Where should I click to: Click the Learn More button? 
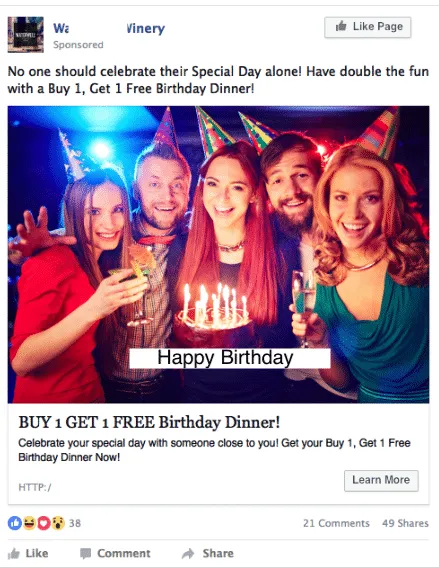coord(381,481)
